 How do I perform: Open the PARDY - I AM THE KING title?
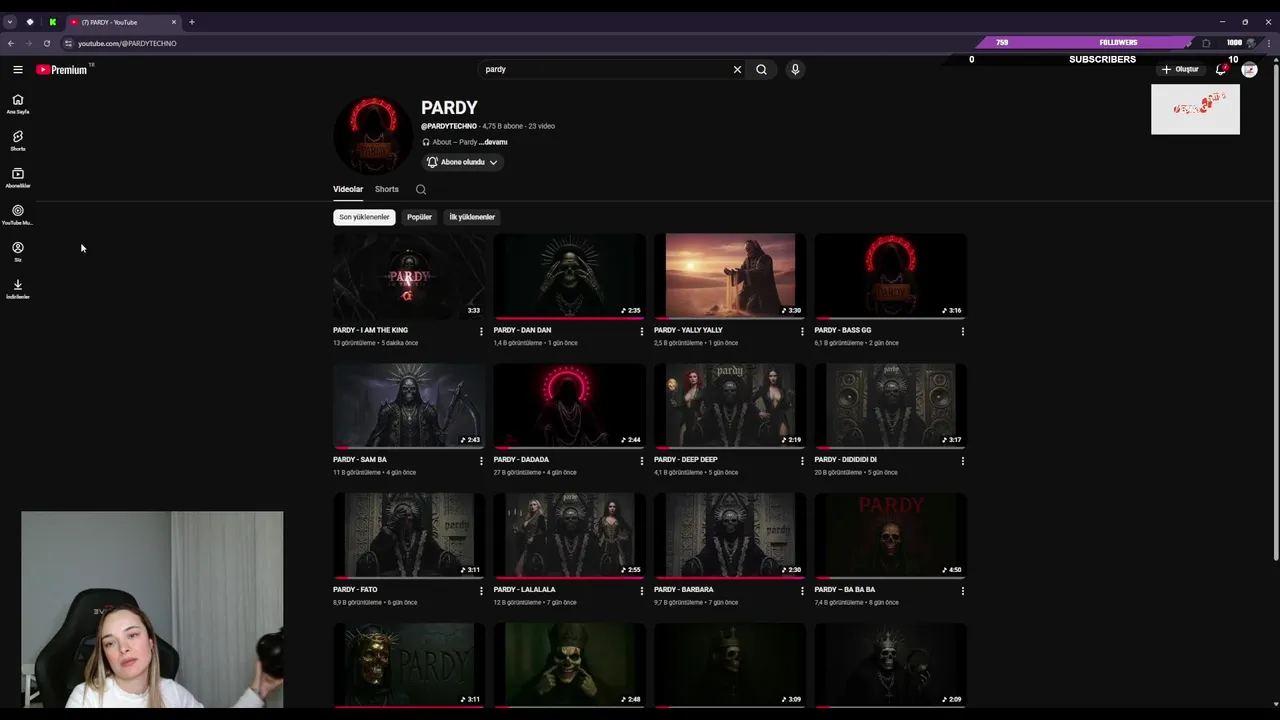tap(370, 330)
